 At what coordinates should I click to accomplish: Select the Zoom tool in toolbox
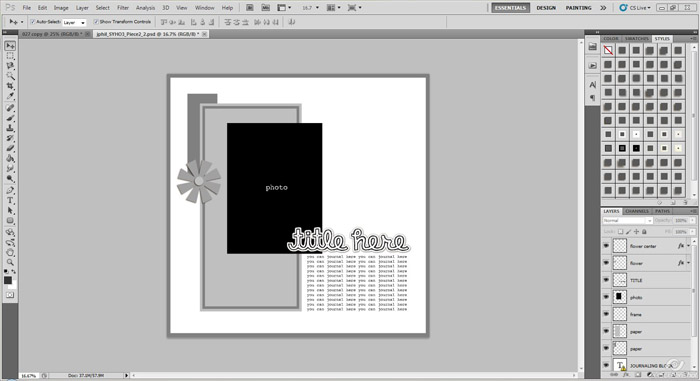click(10, 262)
